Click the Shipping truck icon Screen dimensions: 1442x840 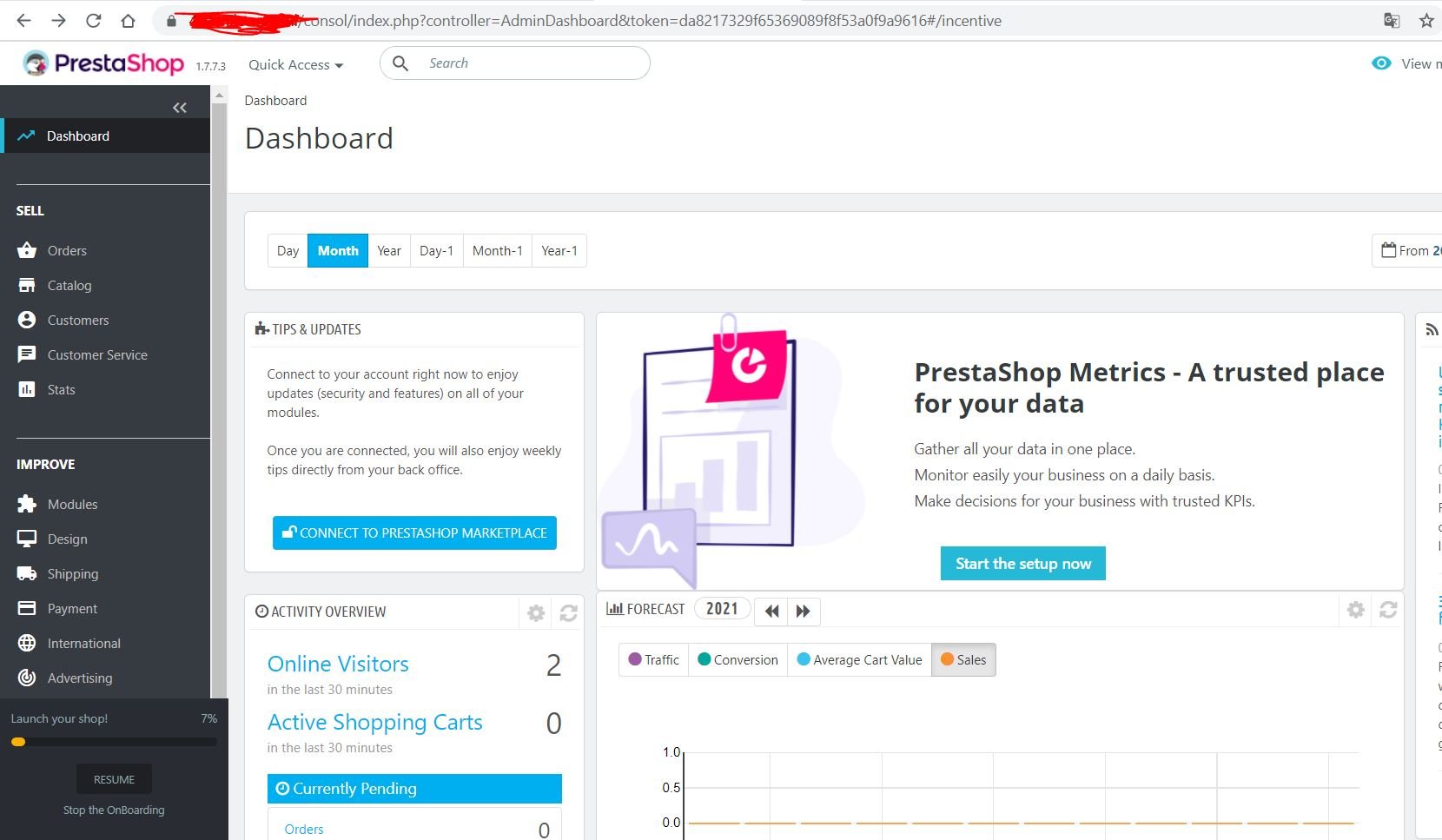pyautogui.click(x=27, y=573)
